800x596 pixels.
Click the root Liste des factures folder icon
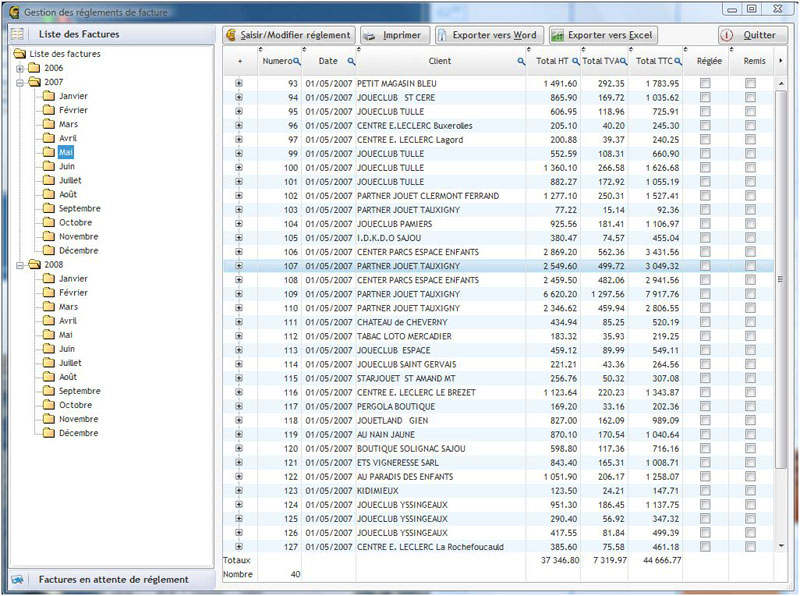coord(19,54)
